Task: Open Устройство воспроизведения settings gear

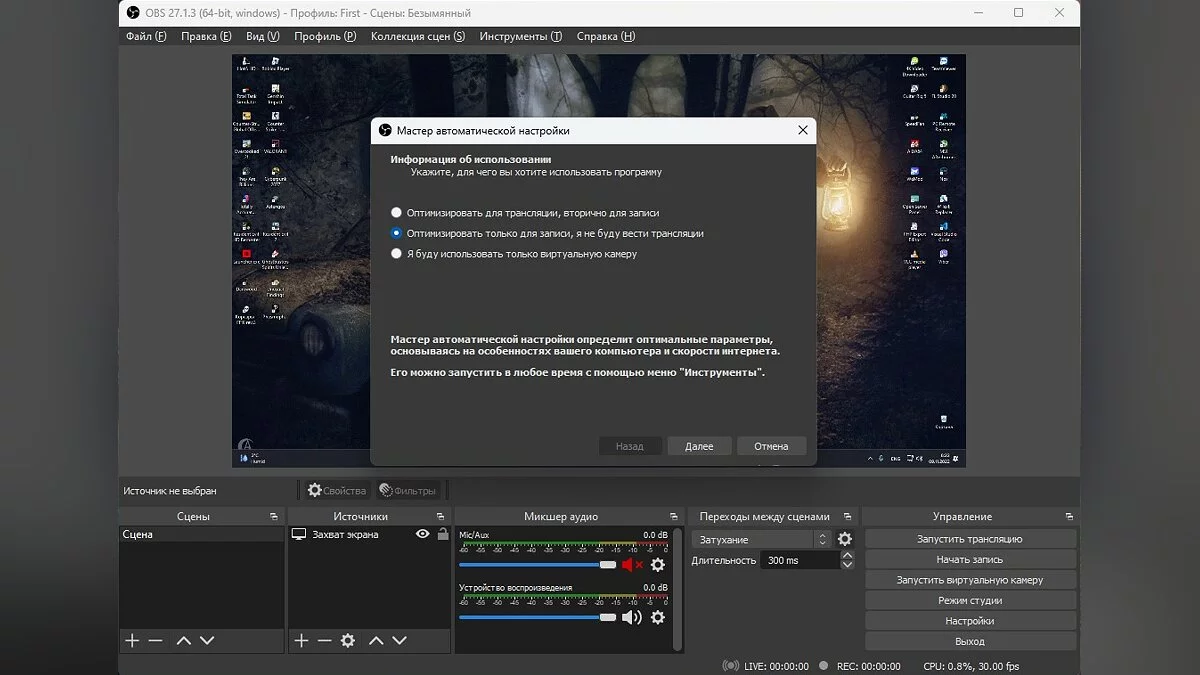Action: pos(657,617)
